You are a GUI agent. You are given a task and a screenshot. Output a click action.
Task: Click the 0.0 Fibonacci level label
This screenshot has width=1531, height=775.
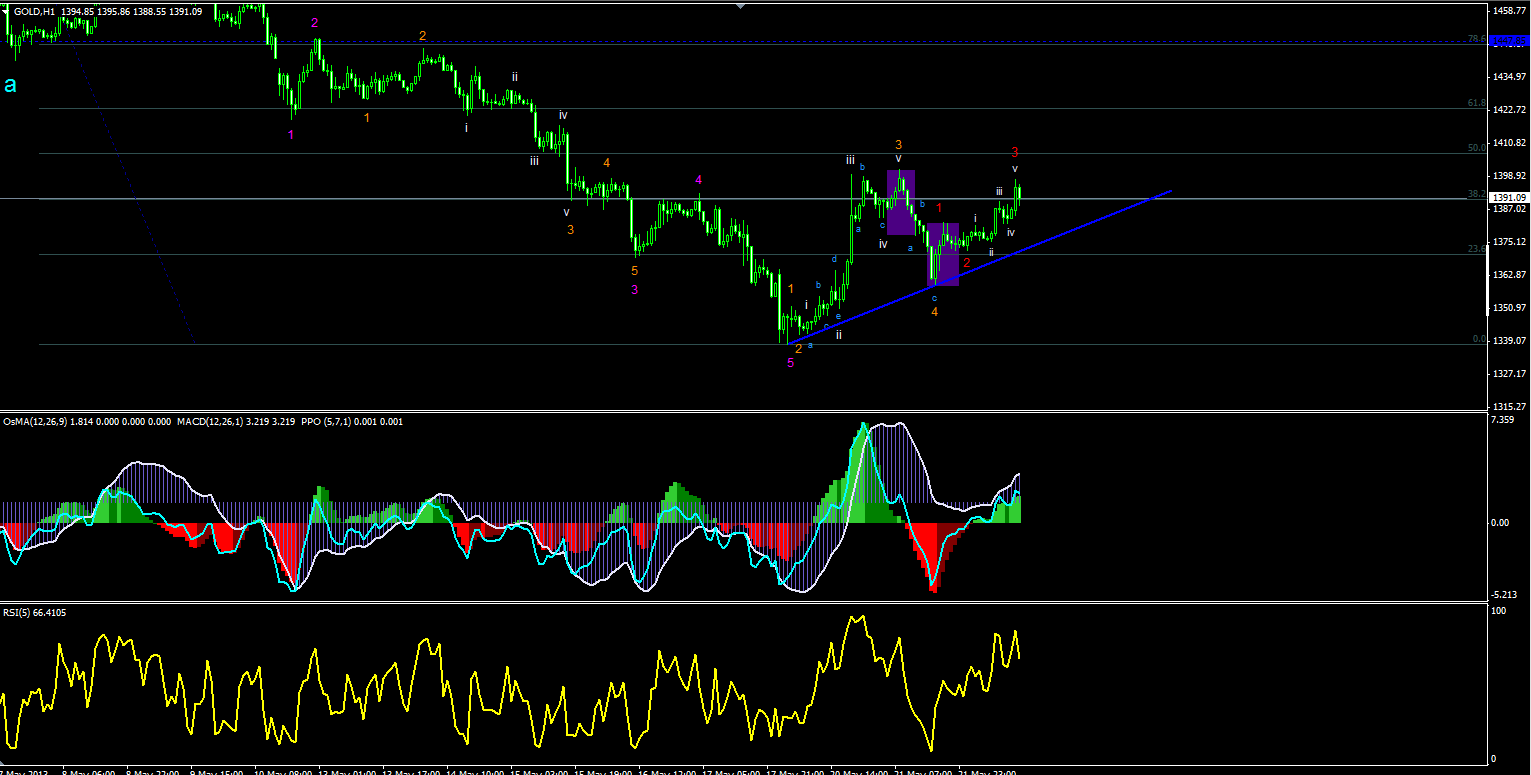point(1479,339)
